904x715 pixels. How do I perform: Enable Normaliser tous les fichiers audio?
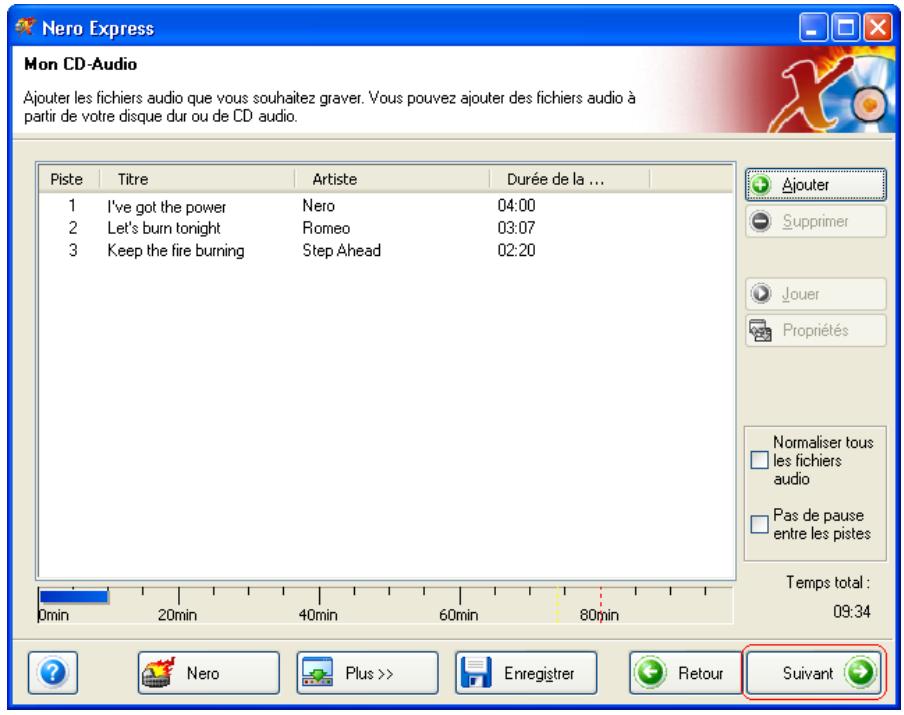759,460
